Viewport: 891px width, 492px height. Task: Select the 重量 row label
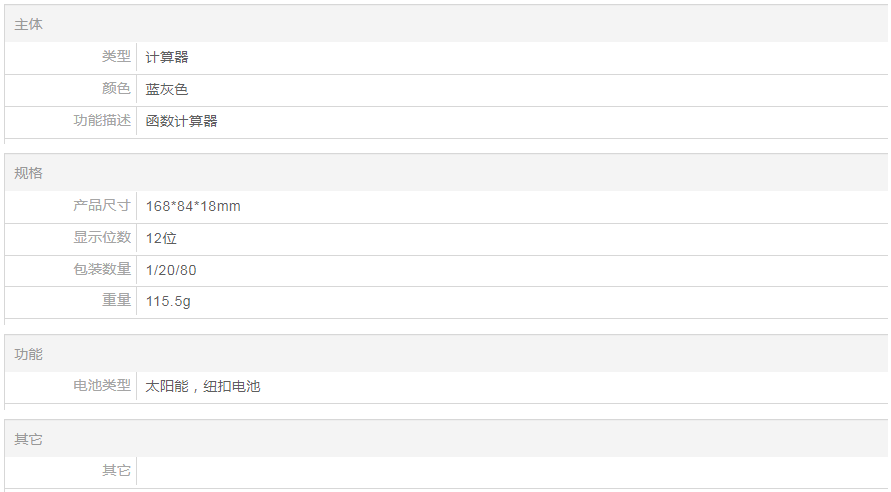116,300
